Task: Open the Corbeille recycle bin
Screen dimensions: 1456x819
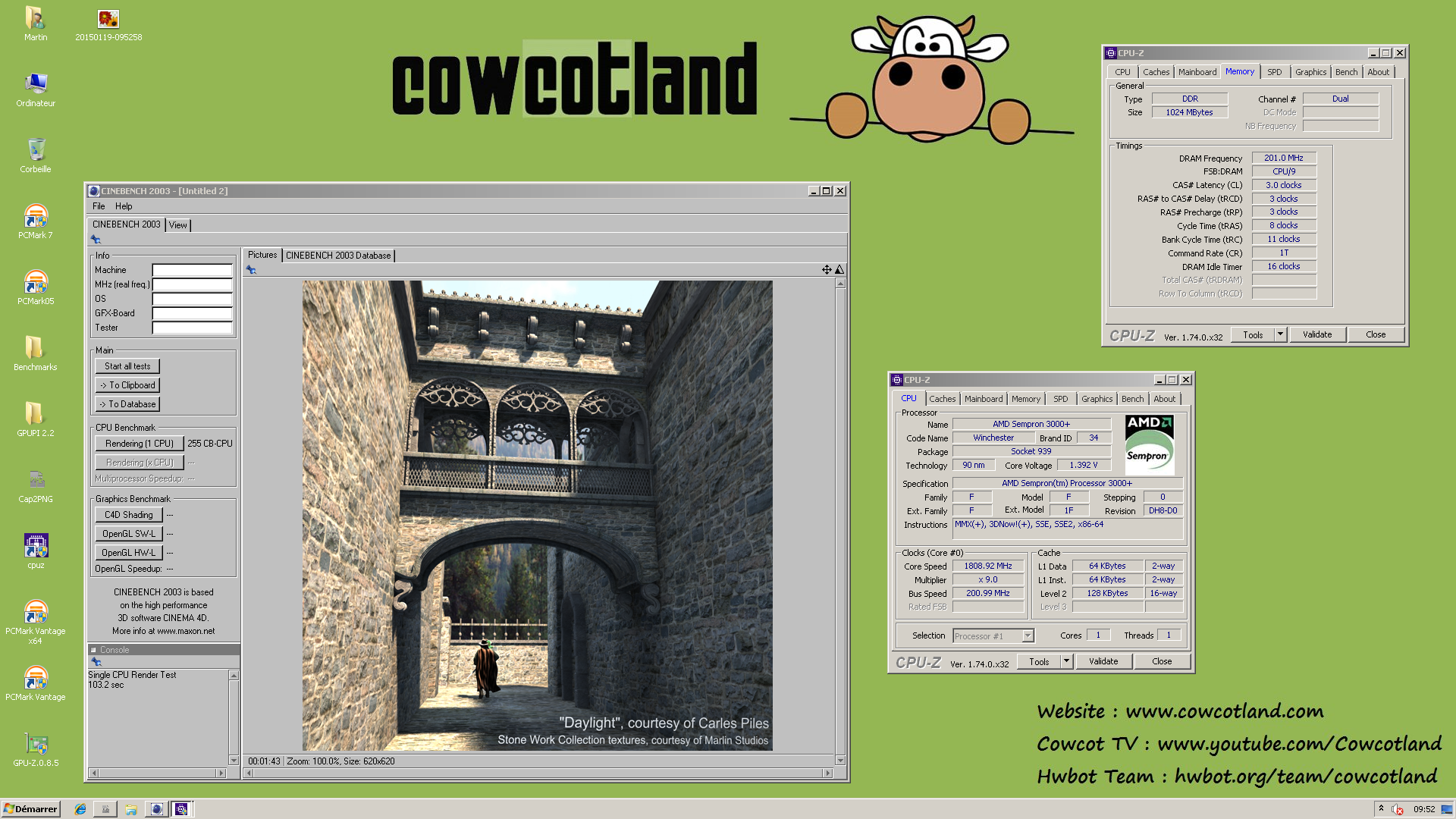Action: pyautogui.click(x=36, y=155)
